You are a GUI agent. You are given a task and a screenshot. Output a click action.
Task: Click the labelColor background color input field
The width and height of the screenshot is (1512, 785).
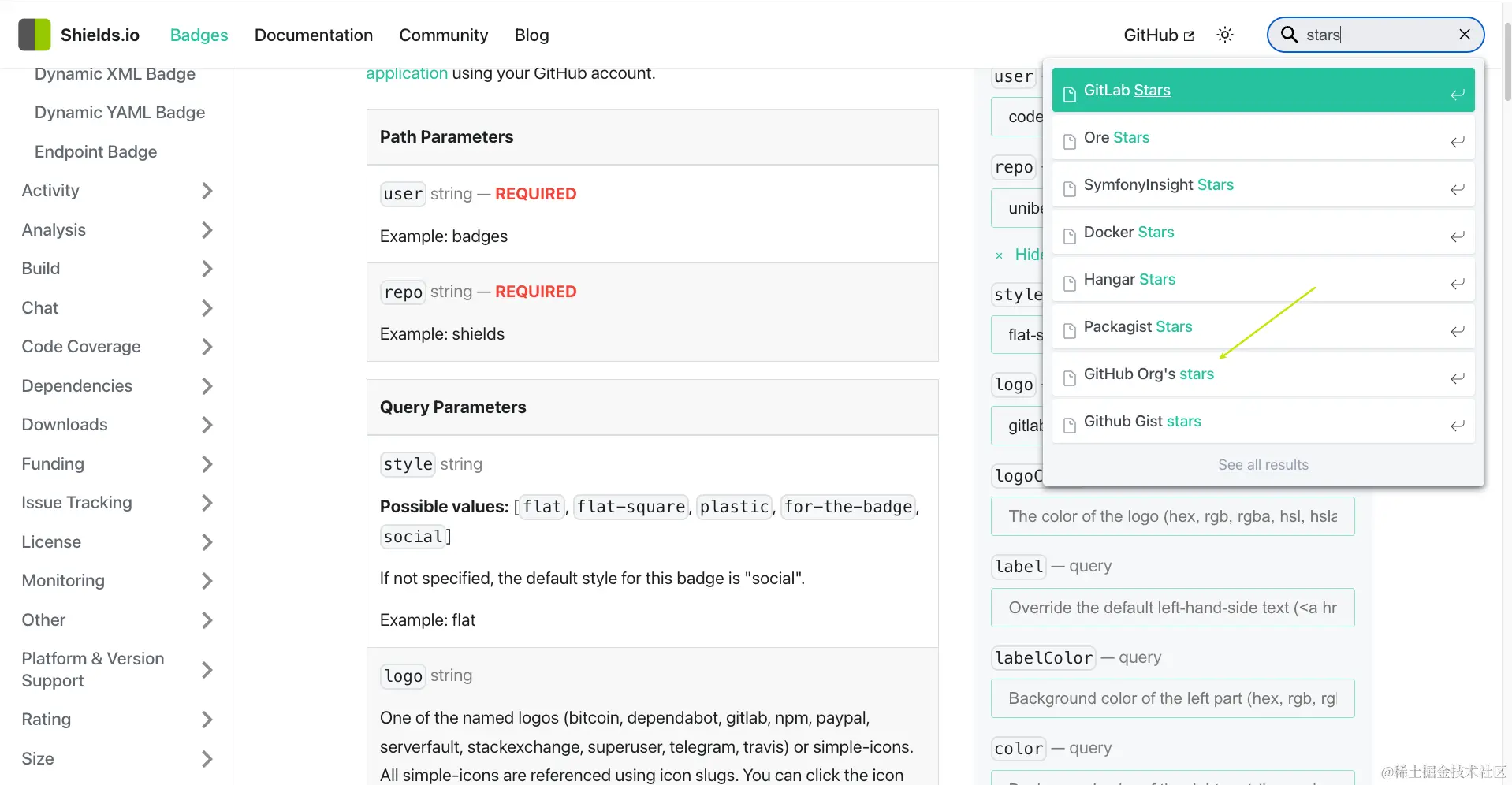point(1172,698)
